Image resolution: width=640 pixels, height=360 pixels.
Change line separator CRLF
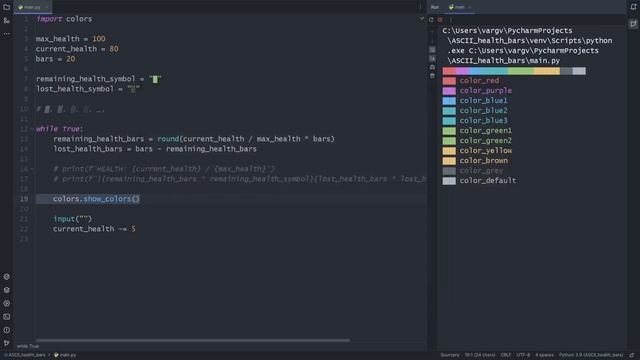coord(506,355)
